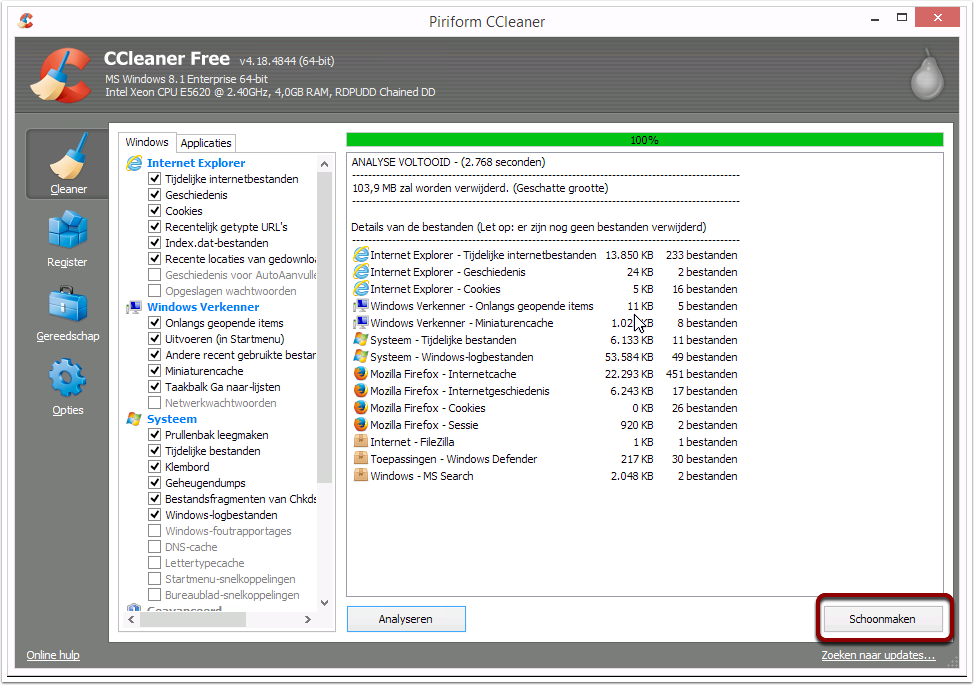Click the icon beside Onlangs geopende items result
The height and width of the screenshot is (685, 974).
tap(361, 306)
